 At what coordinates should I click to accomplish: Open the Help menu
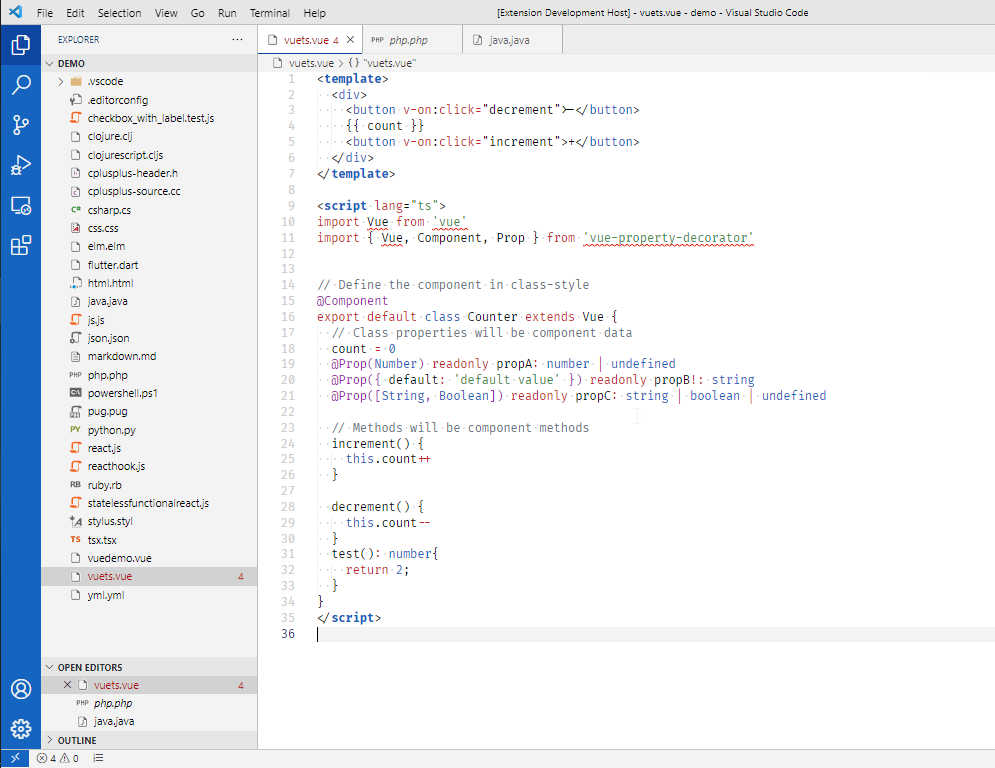314,13
